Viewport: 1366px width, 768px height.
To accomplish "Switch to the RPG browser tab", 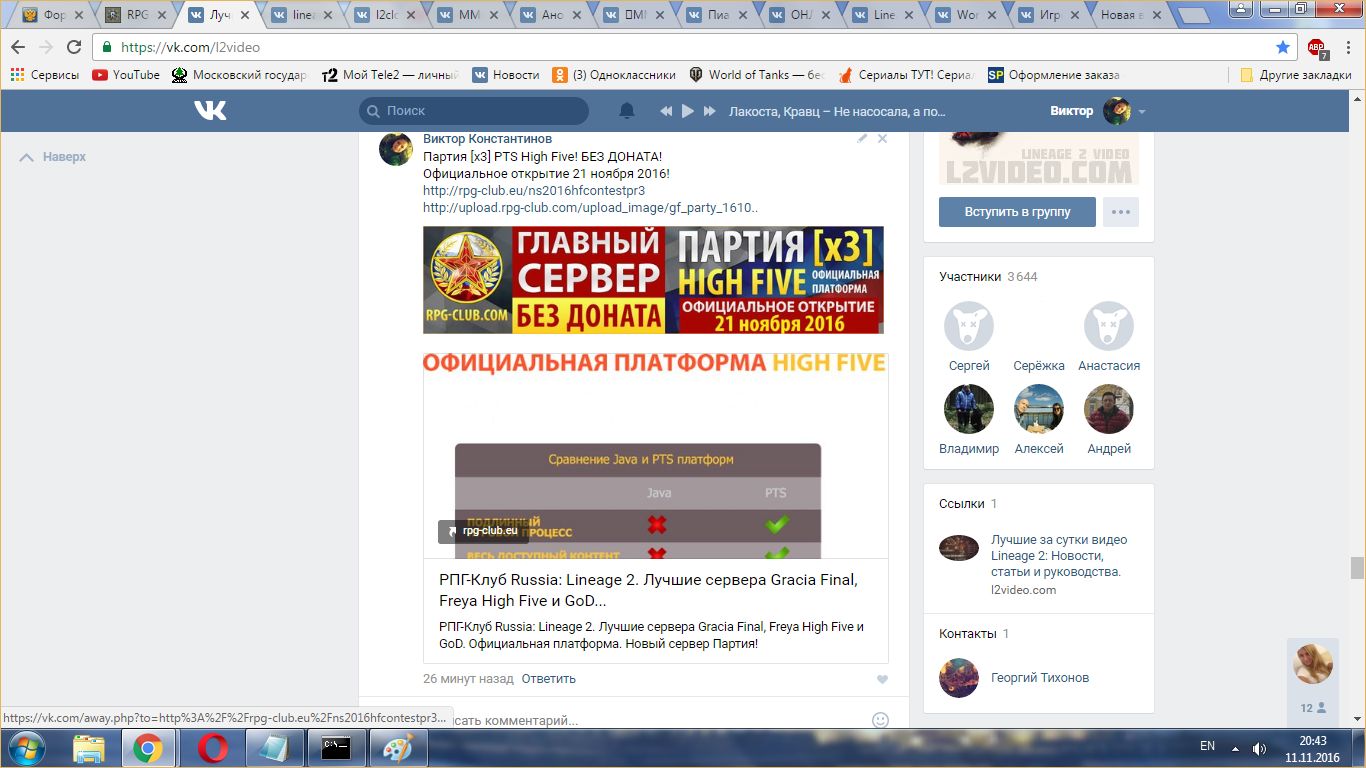I will [x=138, y=15].
